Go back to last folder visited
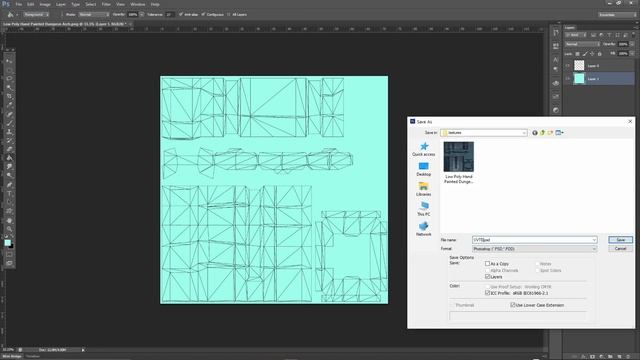Viewport: 640px width, 360px height. (535, 133)
